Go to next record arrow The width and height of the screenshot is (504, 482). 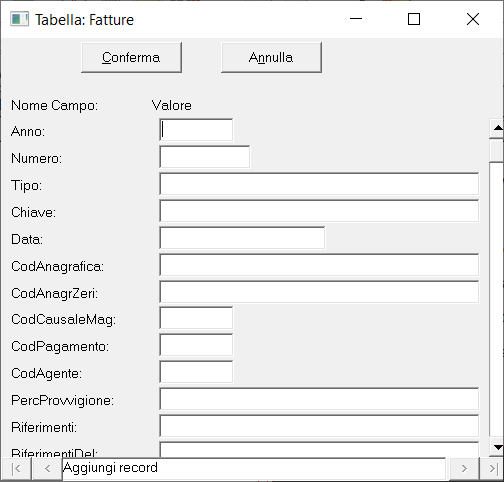(x=464, y=469)
